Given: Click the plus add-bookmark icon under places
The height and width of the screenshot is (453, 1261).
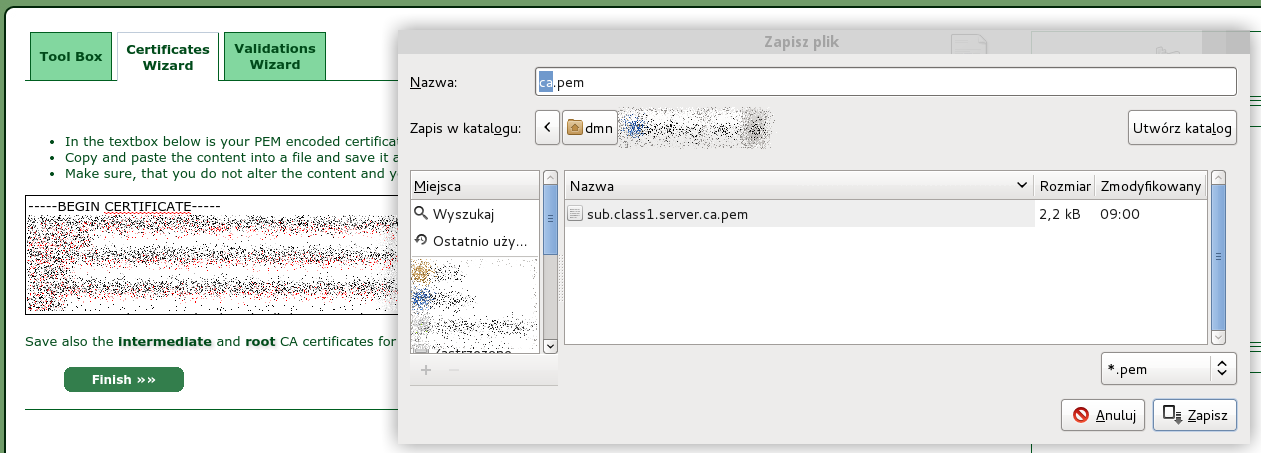Looking at the screenshot, I should tap(425, 370).
